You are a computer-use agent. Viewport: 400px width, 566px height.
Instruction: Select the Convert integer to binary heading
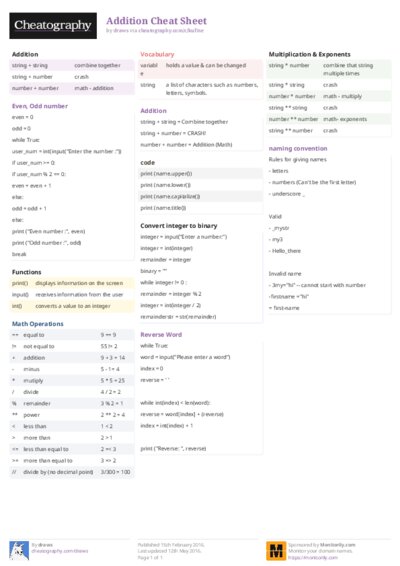click(x=179, y=226)
